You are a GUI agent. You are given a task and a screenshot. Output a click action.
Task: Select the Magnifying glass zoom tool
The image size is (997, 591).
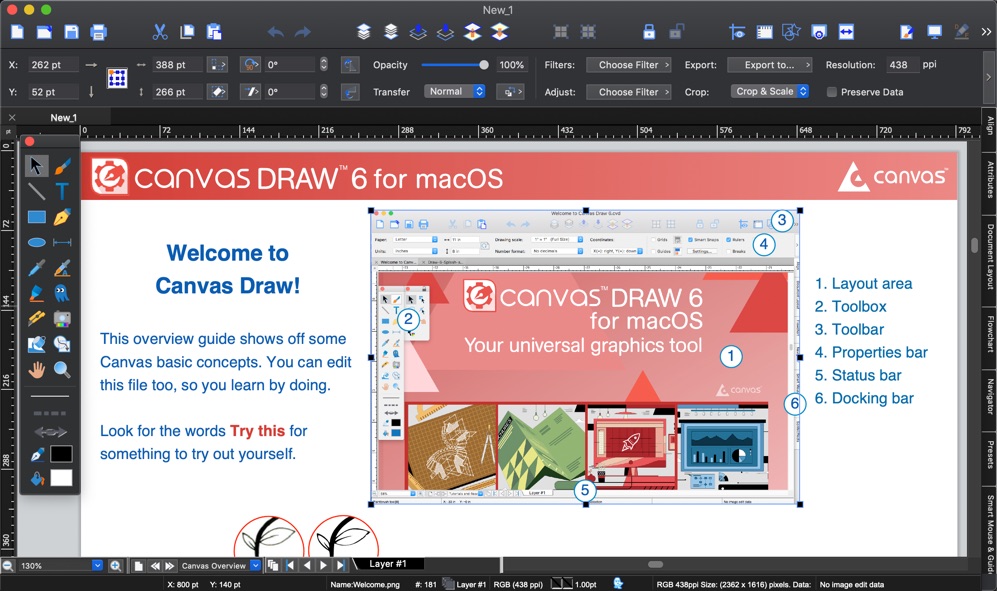pos(62,370)
